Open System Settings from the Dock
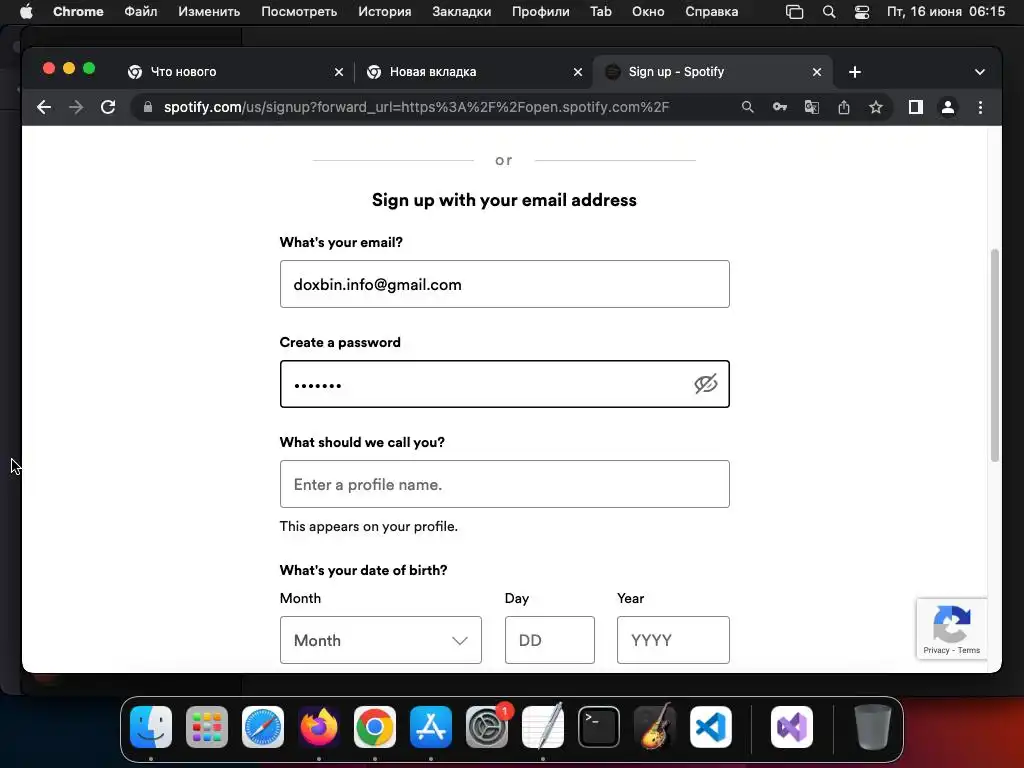Image resolution: width=1024 pixels, height=768 pixels. (x=487, y=727)
